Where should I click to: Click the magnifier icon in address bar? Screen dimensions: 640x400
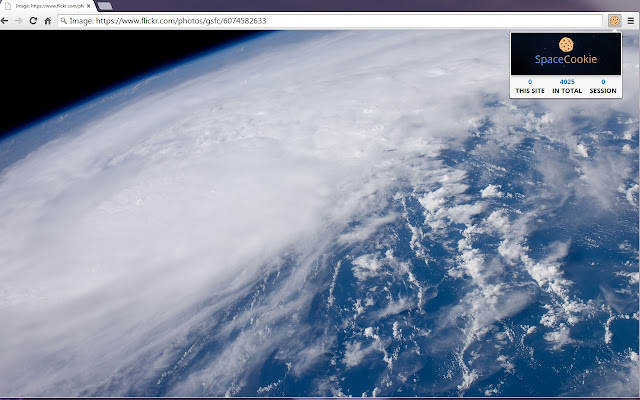pyautogui.click(x=63, y=21)
